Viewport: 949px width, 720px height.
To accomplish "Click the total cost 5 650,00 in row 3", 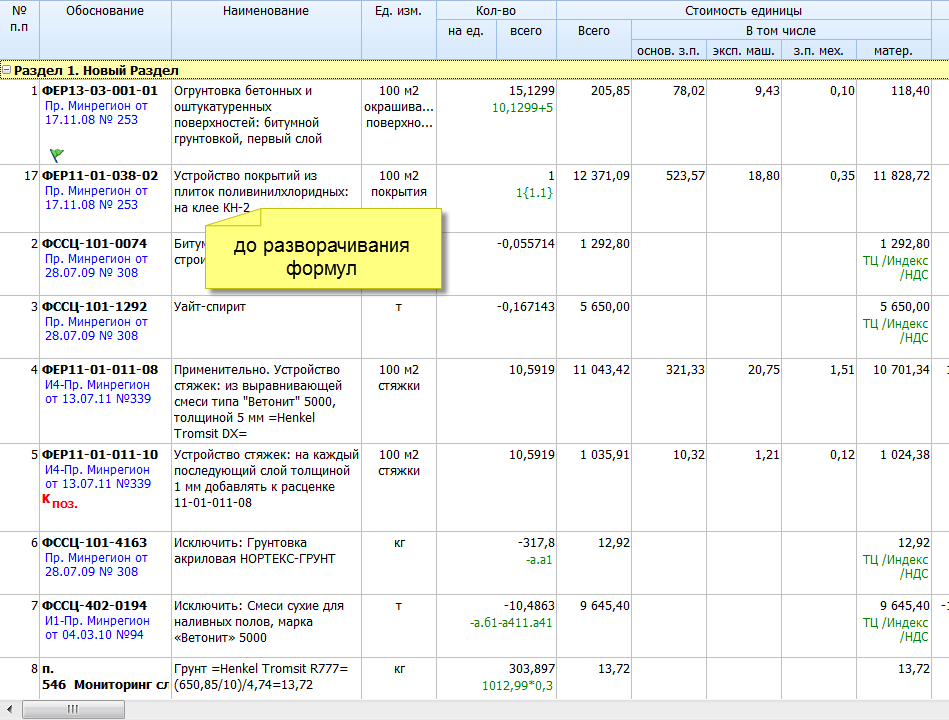I will pyautogui.click(x=605, y=307).
